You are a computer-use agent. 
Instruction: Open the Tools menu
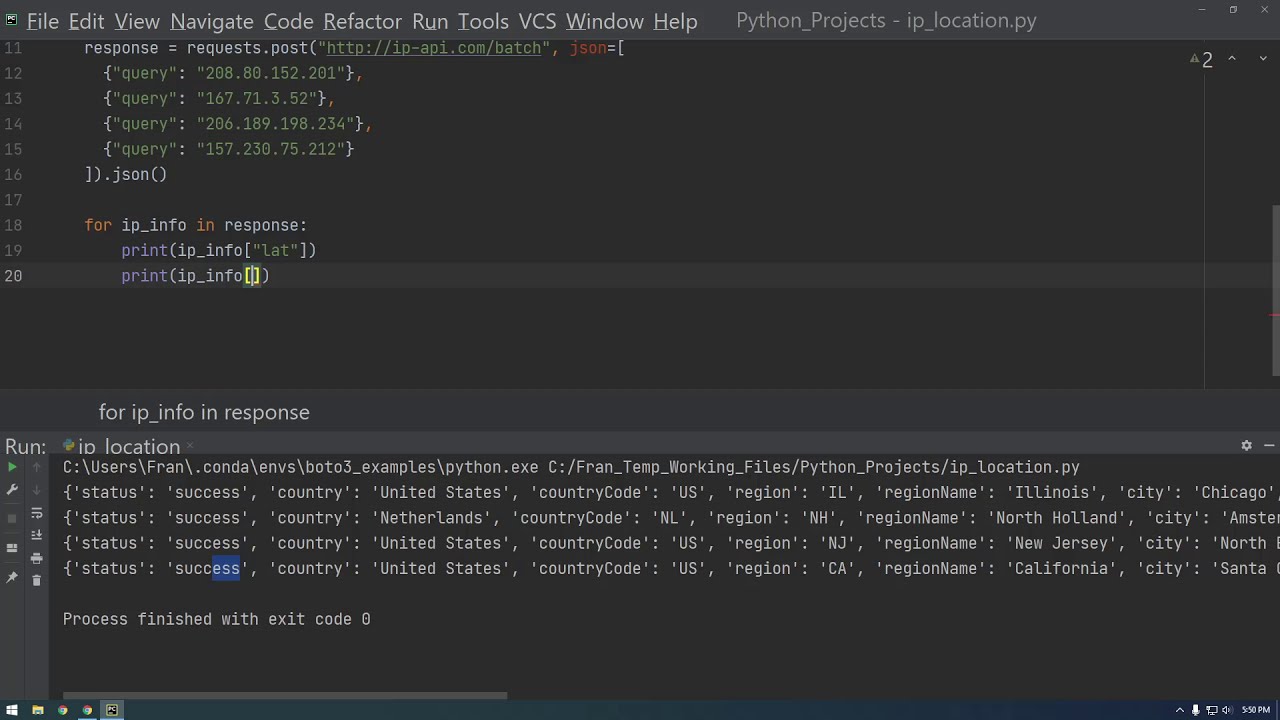point(483,20)
